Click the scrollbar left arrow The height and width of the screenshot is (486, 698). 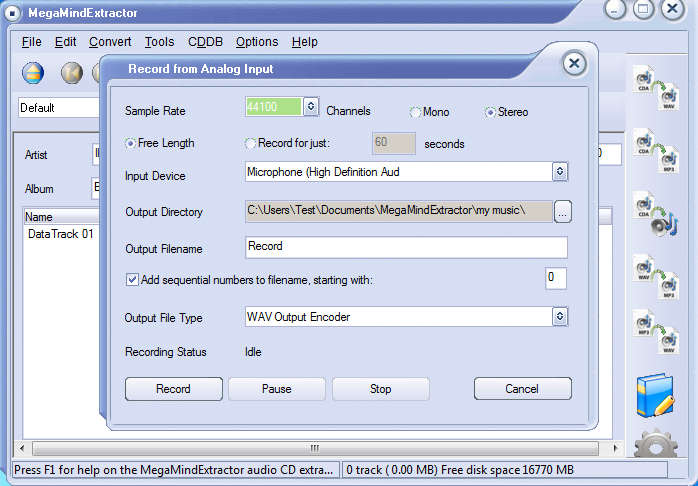tap(22, 448)
